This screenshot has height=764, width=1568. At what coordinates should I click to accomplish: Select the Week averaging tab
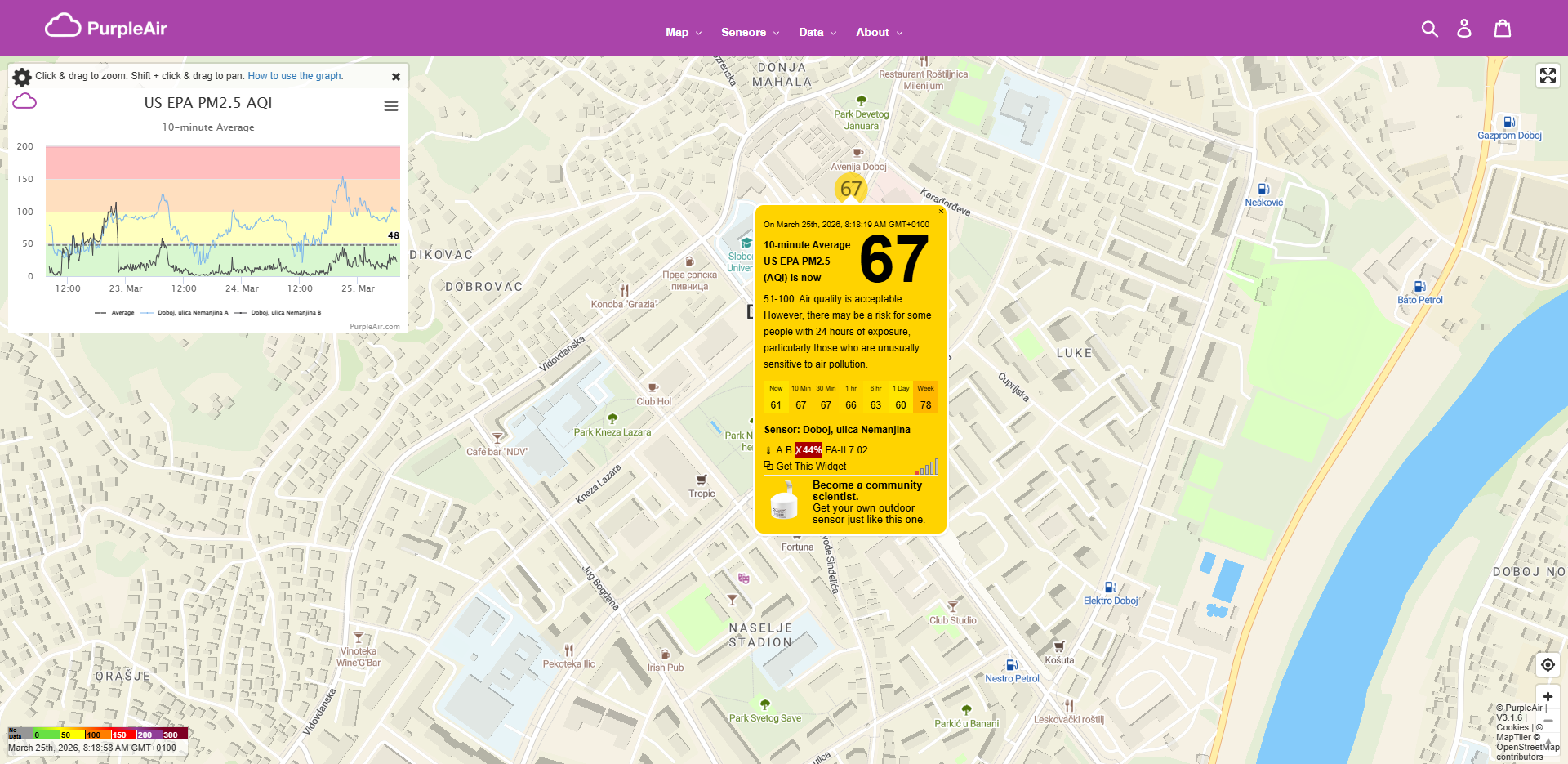[925, 396]
